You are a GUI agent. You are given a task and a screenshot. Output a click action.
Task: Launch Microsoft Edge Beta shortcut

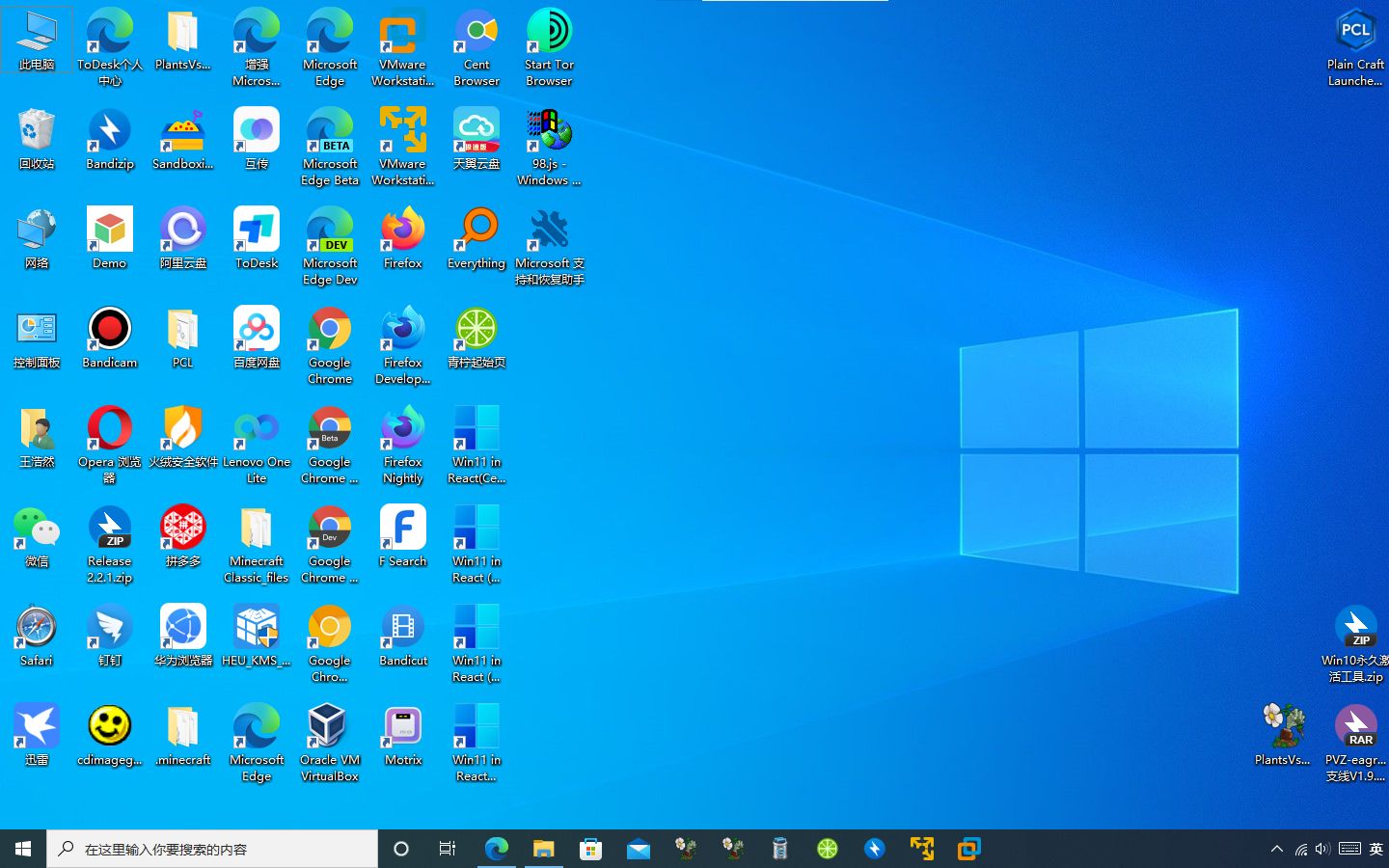[330, 147]
